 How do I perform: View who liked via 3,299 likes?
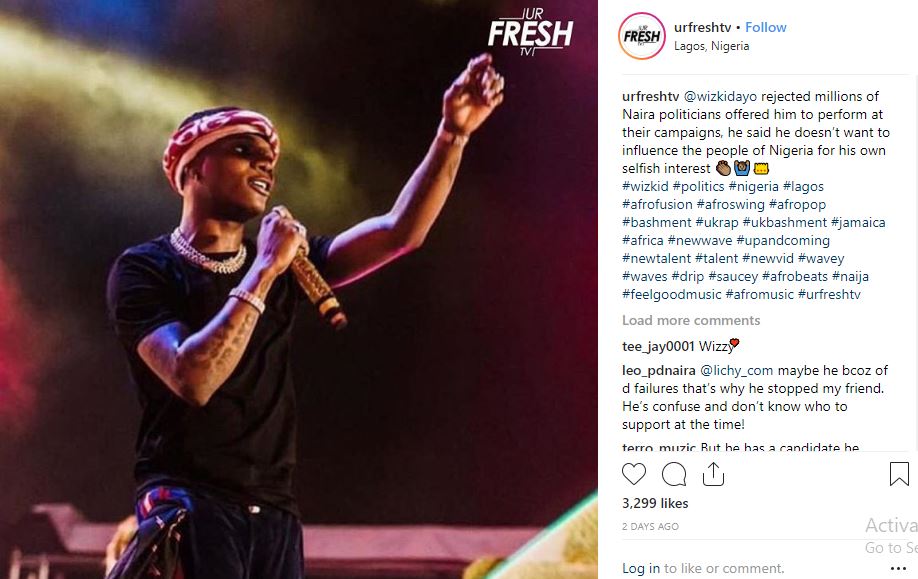pyautogui.click(x=655, y=503)
